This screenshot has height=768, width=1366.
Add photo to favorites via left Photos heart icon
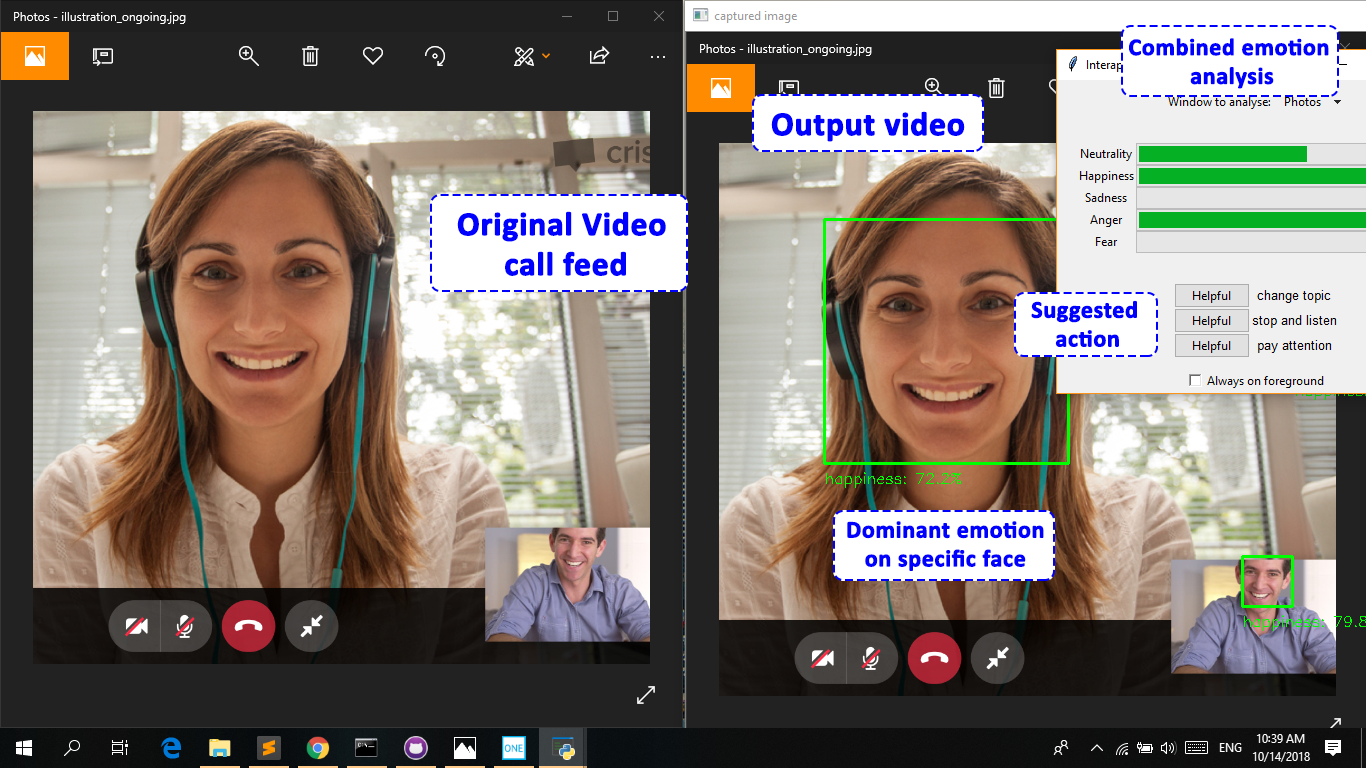(373, 56)
